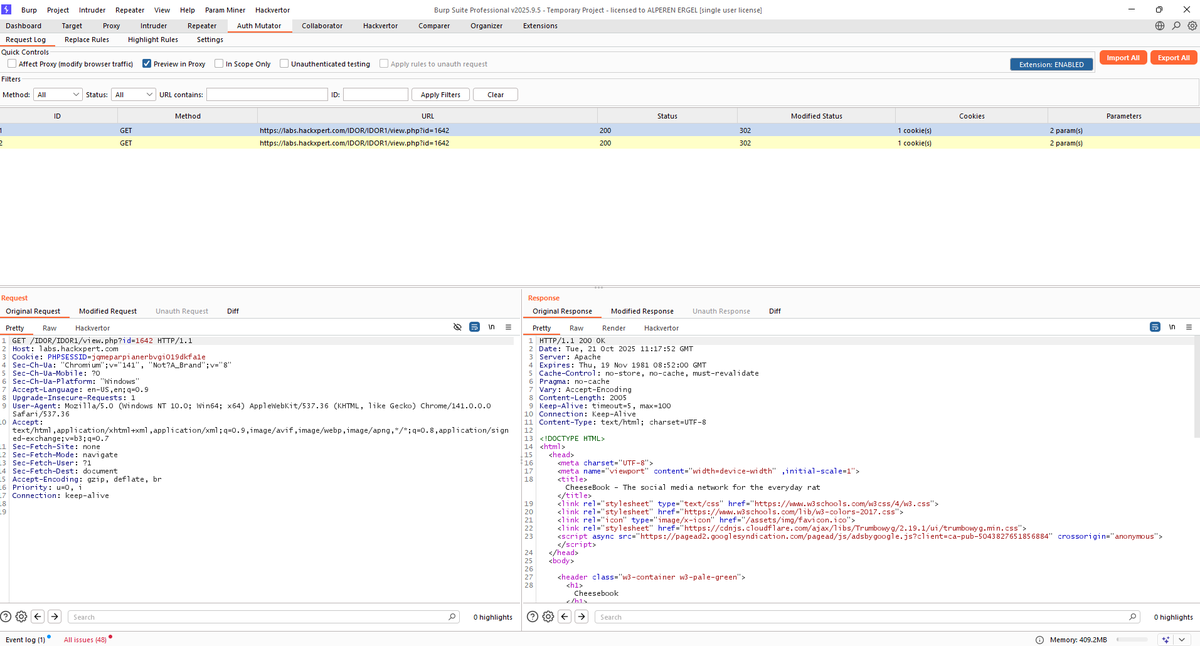
Task: Toggle pretty-print icon in Request viewer
Action: click(475, 327)
